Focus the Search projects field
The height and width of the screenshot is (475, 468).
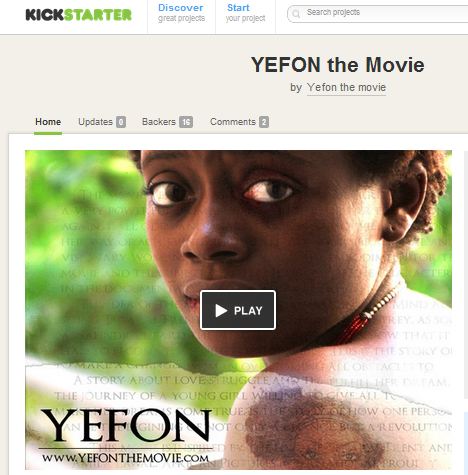click(378, 14)
